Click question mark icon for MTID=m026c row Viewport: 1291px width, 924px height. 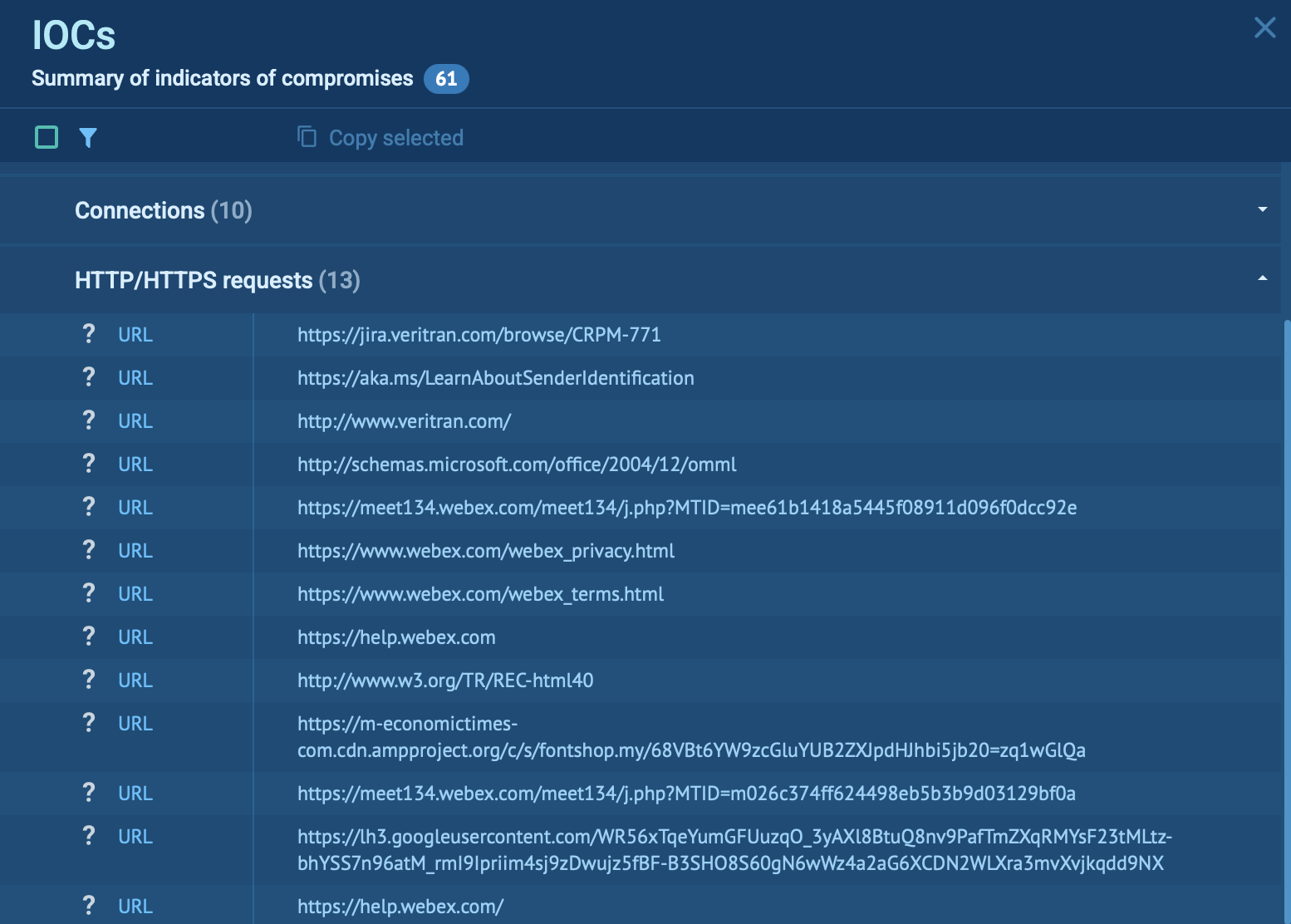pyautogui.click(x=89, y=793)
